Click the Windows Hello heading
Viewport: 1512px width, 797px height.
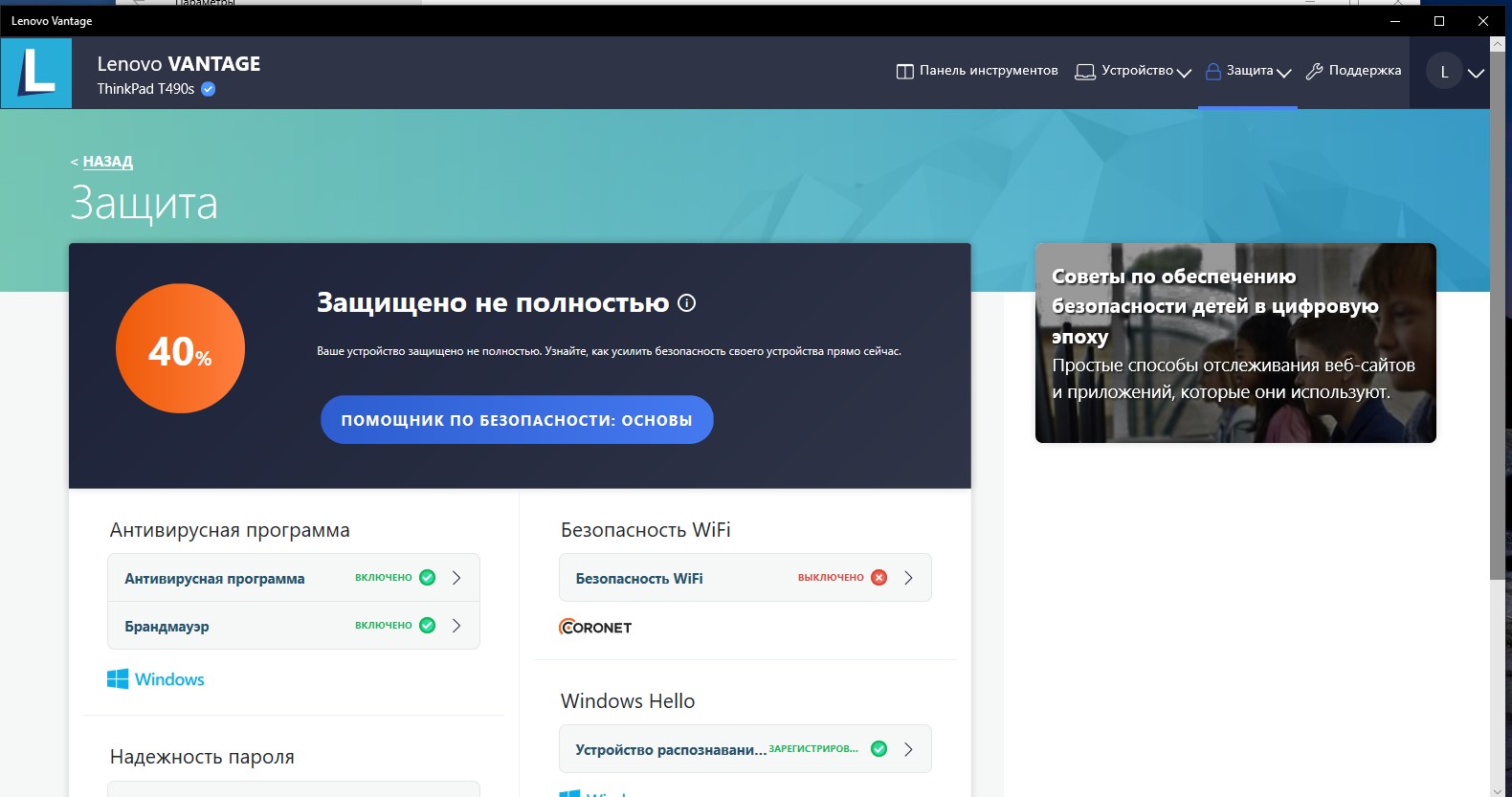click(x=628, y=701)
